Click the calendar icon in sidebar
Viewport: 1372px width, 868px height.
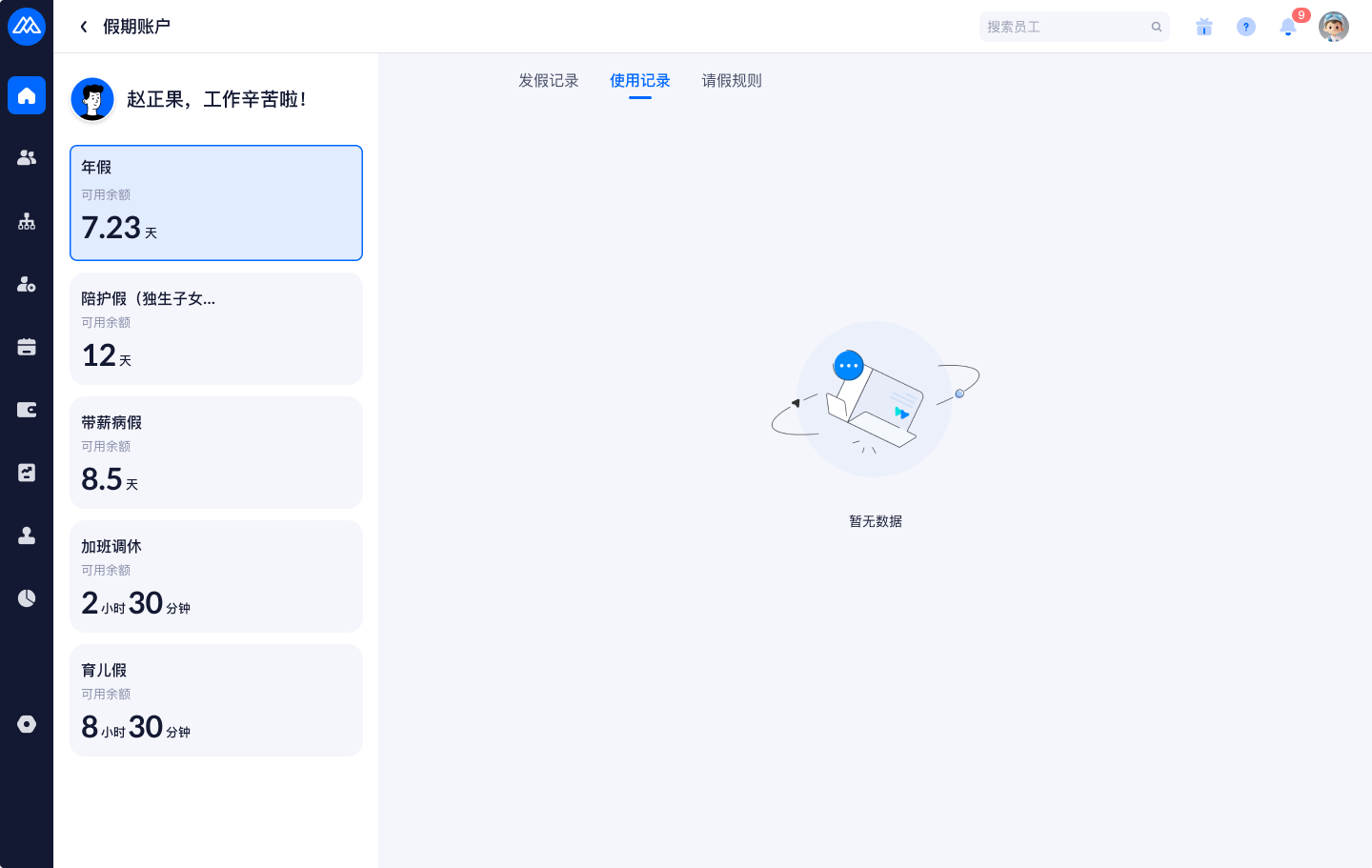27,347
